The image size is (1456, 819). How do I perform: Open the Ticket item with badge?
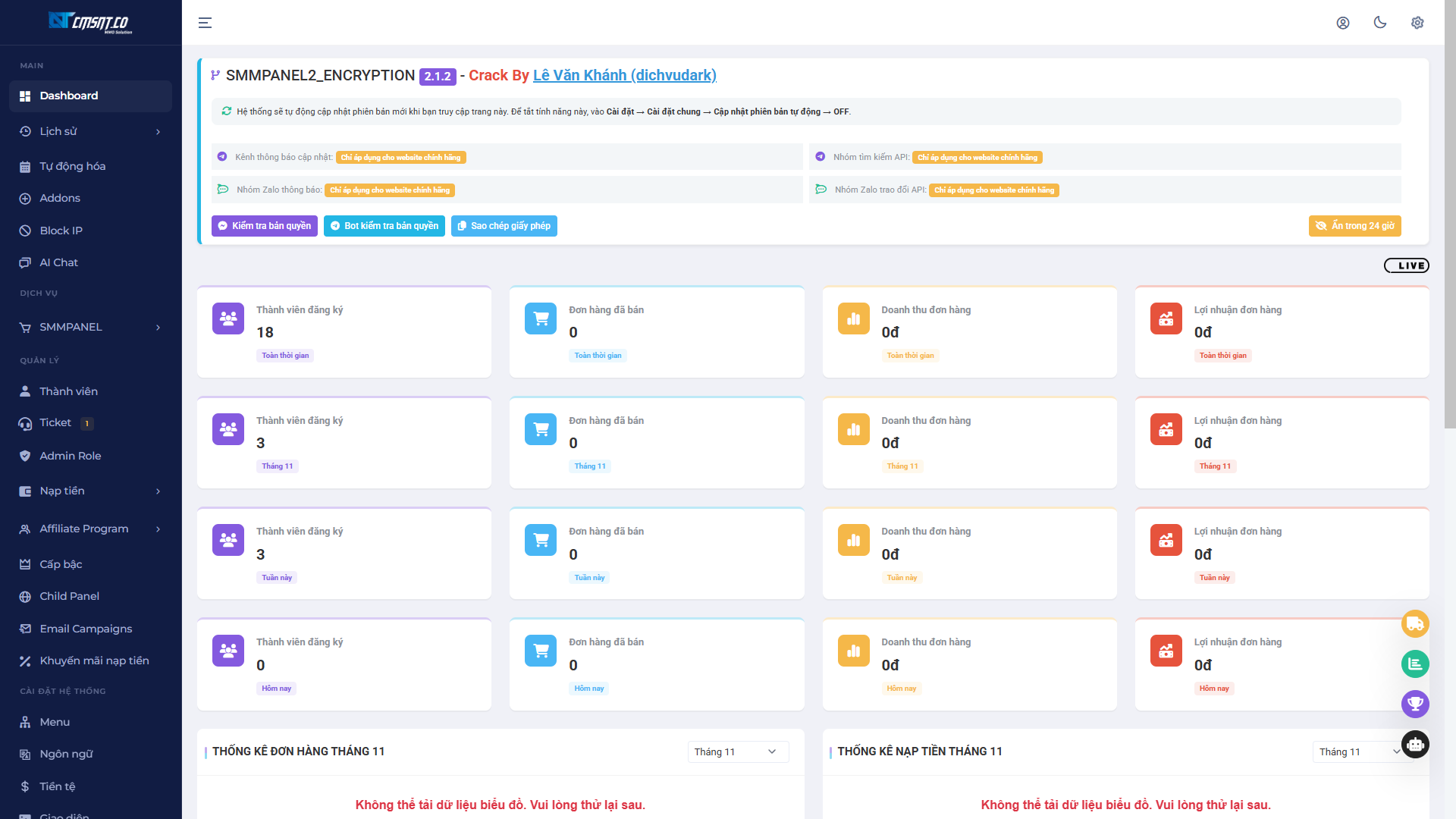click(x=55, y=423)
